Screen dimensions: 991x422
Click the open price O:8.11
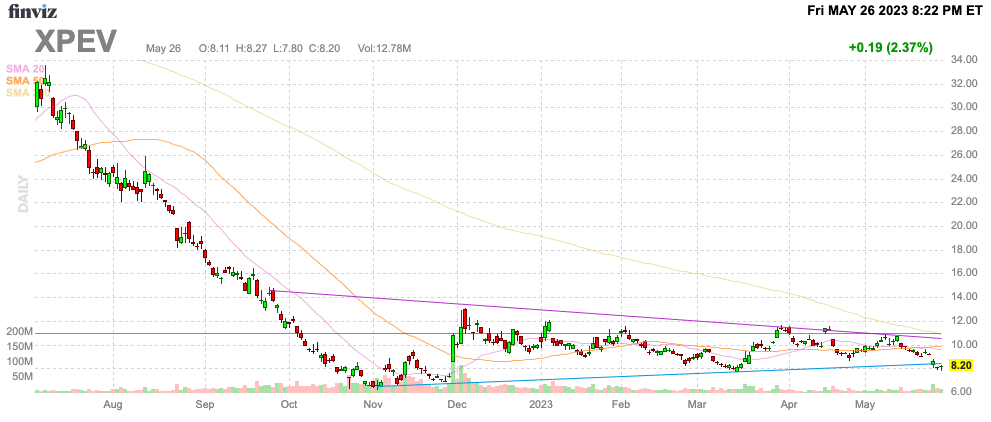coord(216,48)
